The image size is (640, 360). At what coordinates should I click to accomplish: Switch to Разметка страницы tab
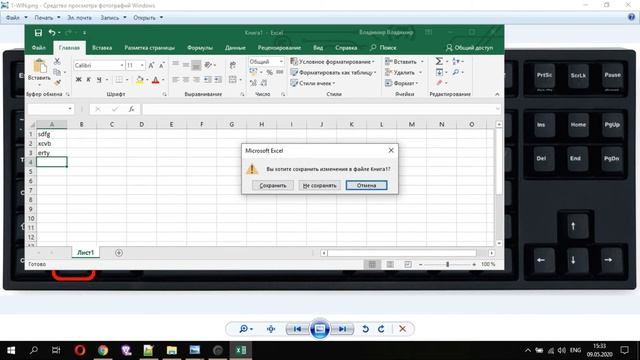point(149,48)
